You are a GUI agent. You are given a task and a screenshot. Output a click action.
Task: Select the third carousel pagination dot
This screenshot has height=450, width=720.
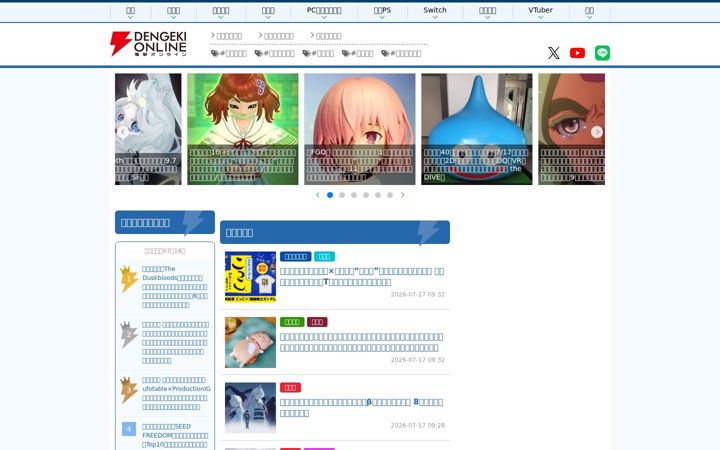click(x=354, y=195)
